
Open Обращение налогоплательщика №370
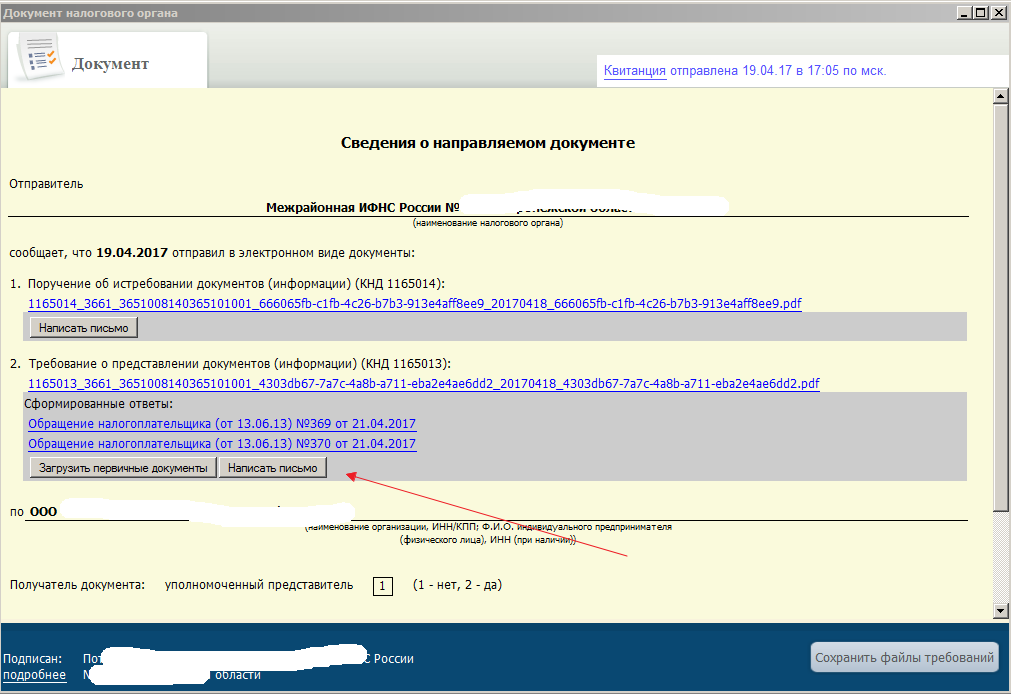click(x=222, y=444)
